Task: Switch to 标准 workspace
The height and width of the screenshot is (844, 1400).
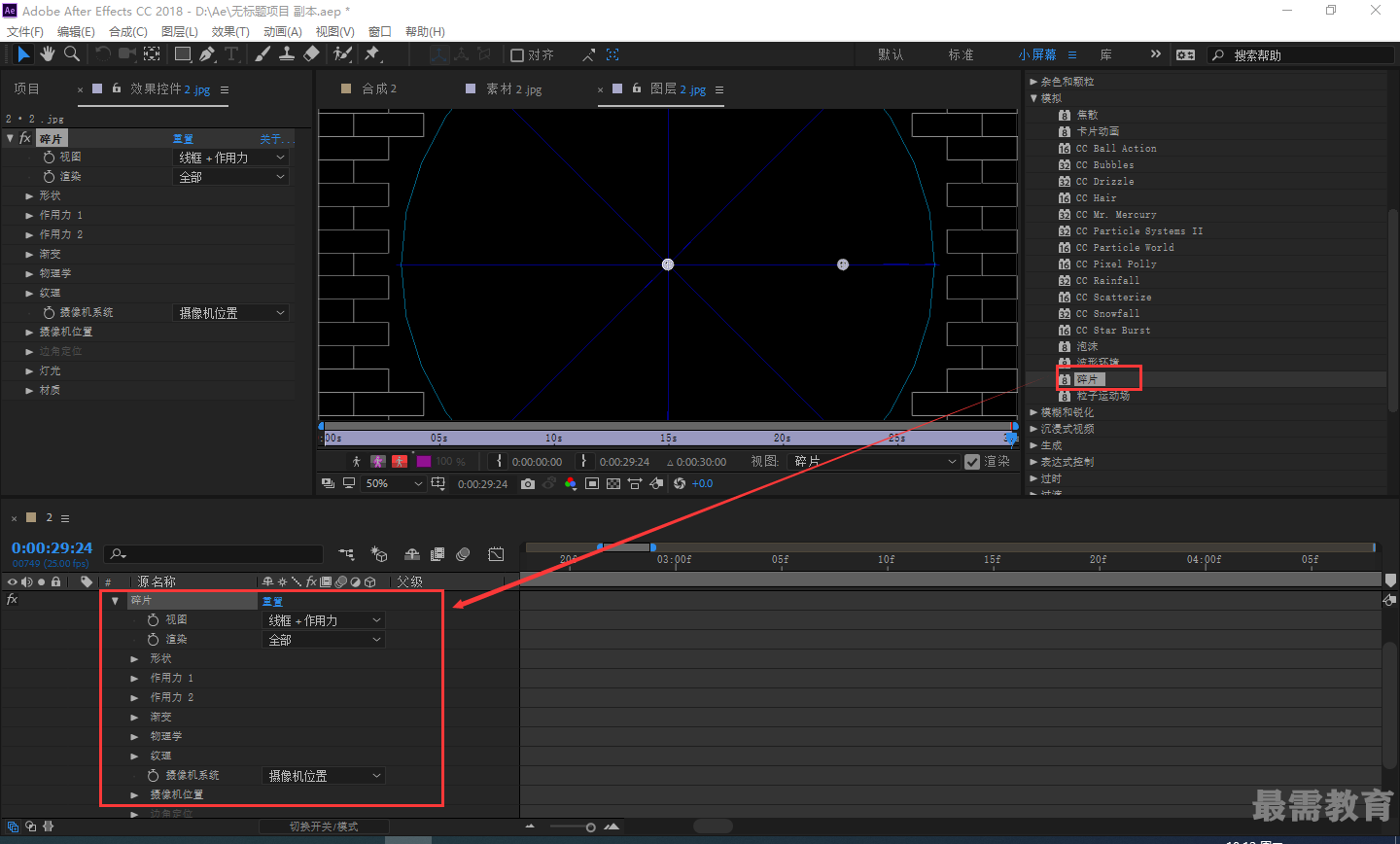Action: click(961, 54)
